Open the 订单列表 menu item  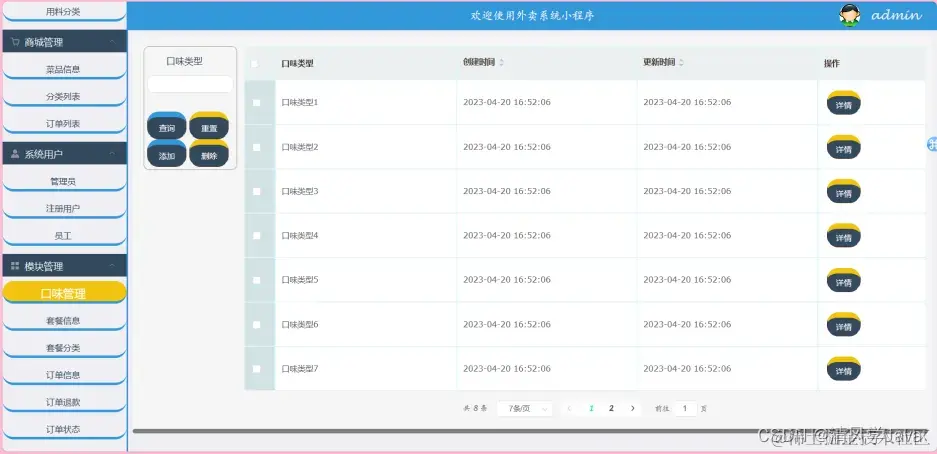(64, 124)
